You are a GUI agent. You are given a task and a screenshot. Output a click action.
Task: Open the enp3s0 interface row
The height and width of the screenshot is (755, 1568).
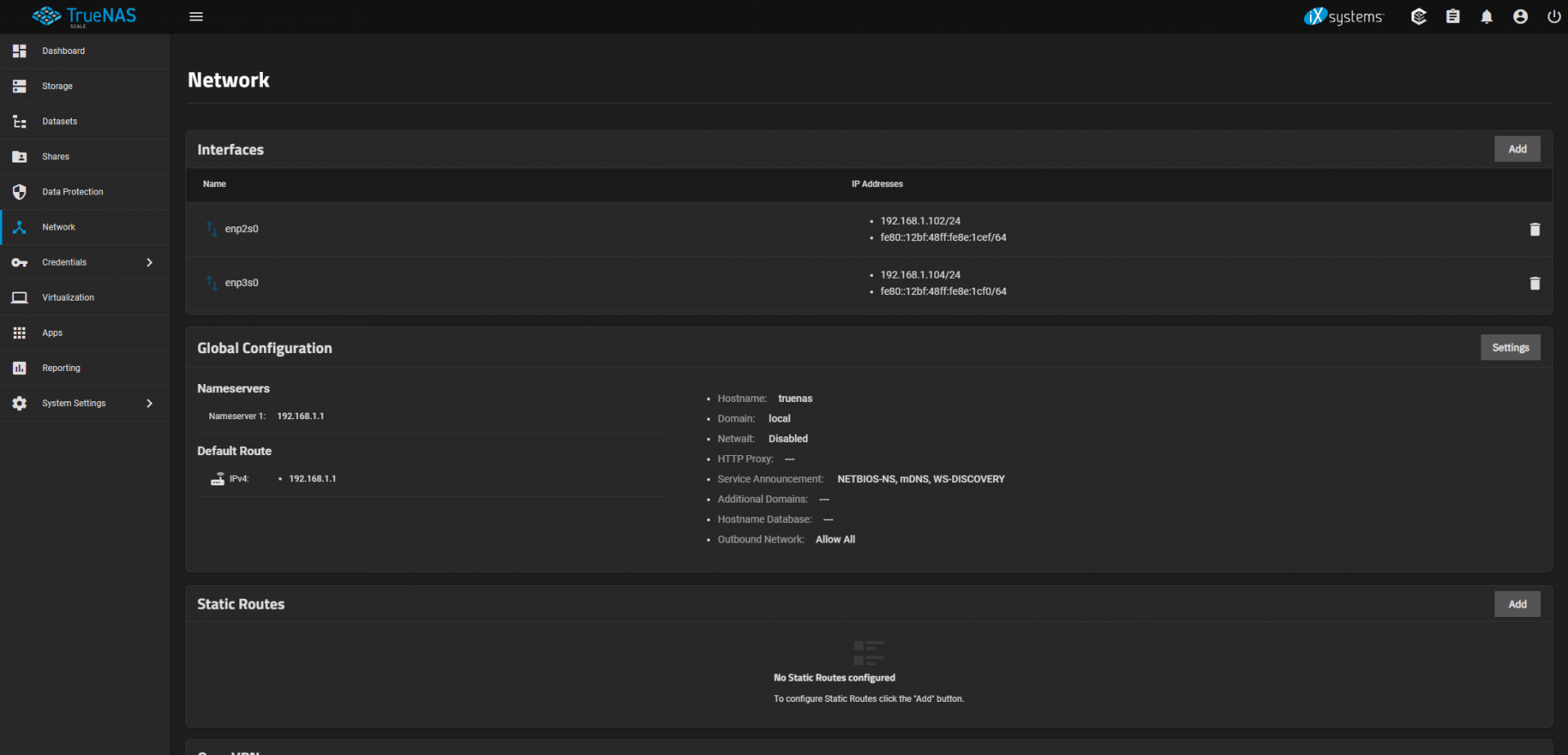[869, 284]
